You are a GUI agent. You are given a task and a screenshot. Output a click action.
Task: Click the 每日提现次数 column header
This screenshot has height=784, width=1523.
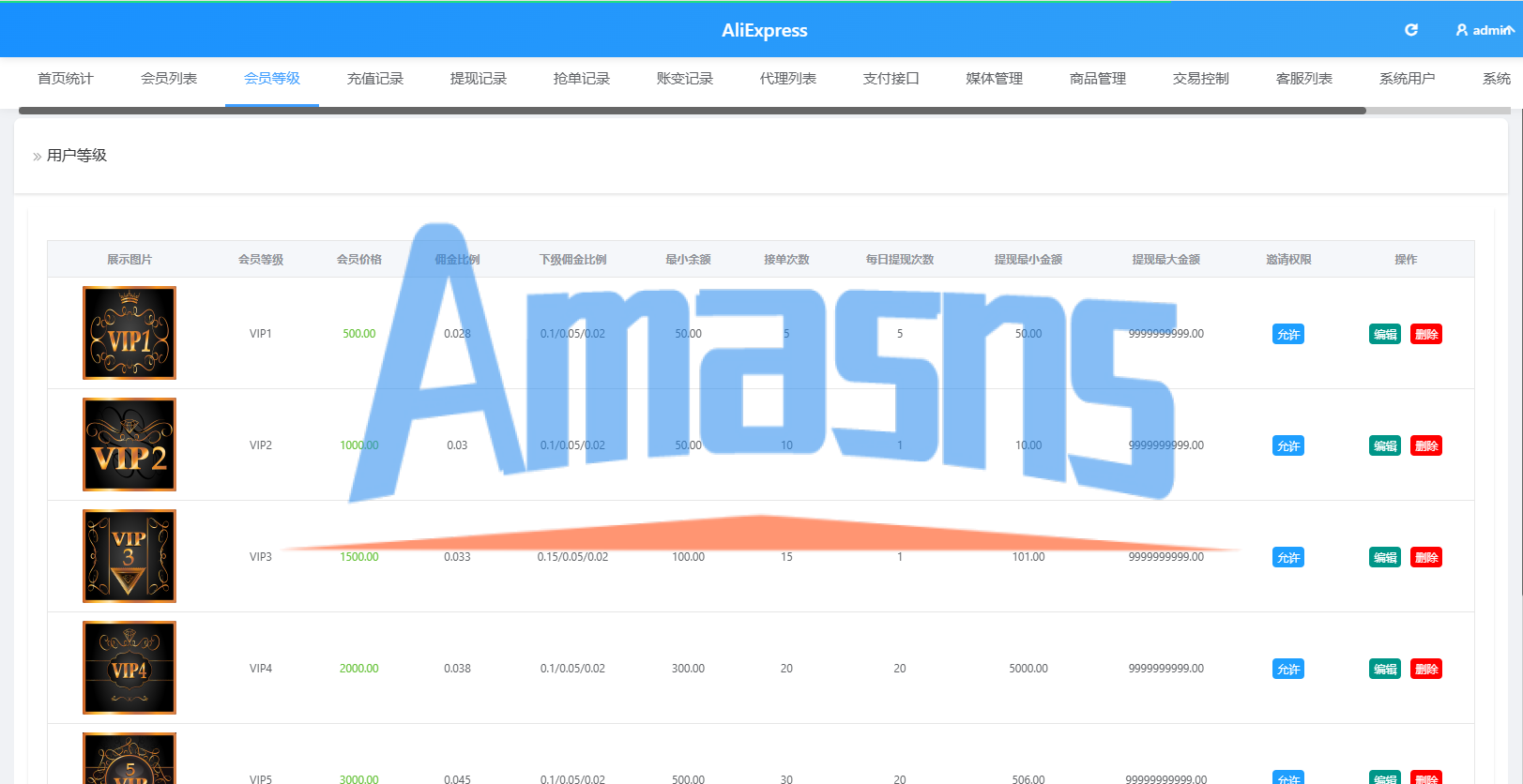[x=900, y=260]
